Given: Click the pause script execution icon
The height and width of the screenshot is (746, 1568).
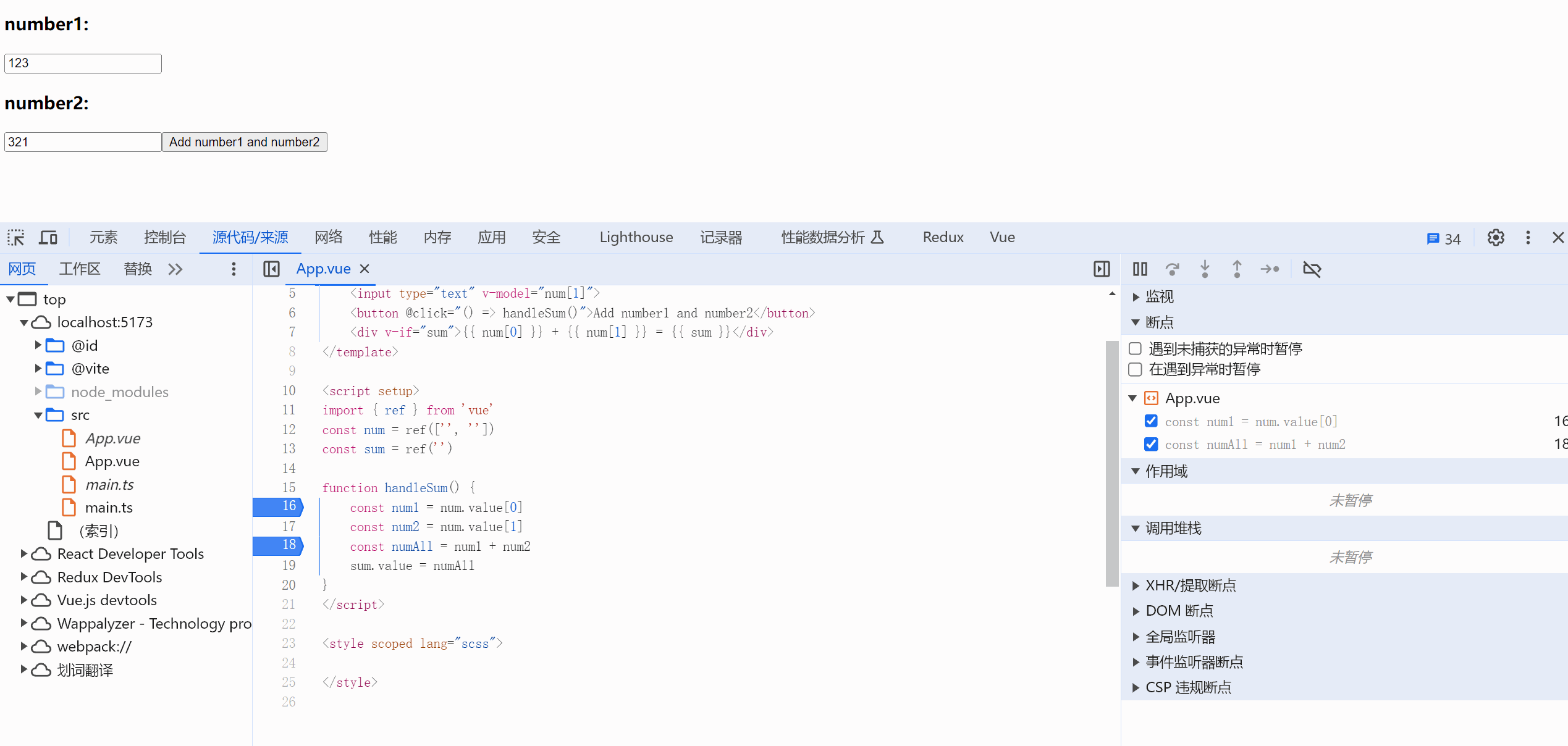Looking at the screenshot, I should point(1140,269).
